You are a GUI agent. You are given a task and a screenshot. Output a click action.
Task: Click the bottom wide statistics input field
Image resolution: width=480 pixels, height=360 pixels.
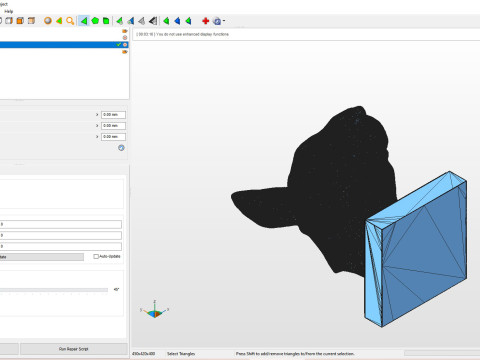pyautogui.click(x=61, y=246)
